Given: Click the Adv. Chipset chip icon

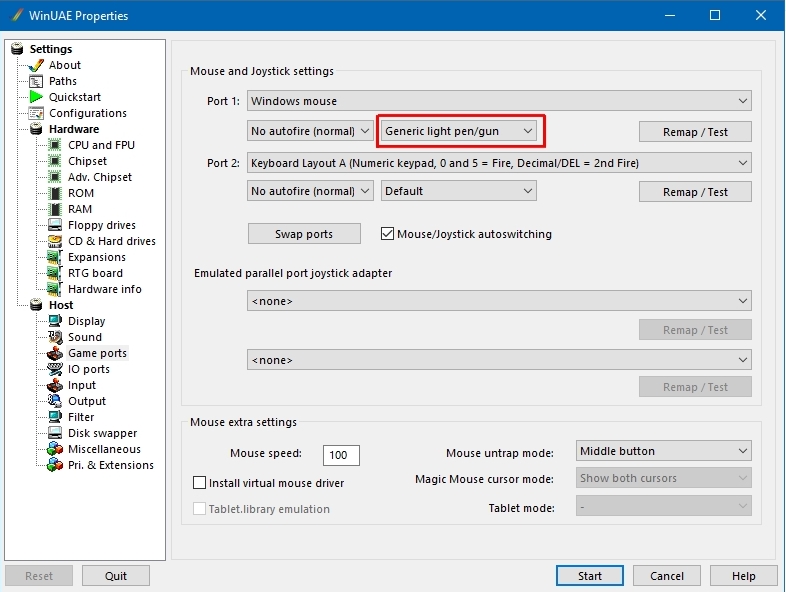Looking at the screenshot, I should point(55,177).
